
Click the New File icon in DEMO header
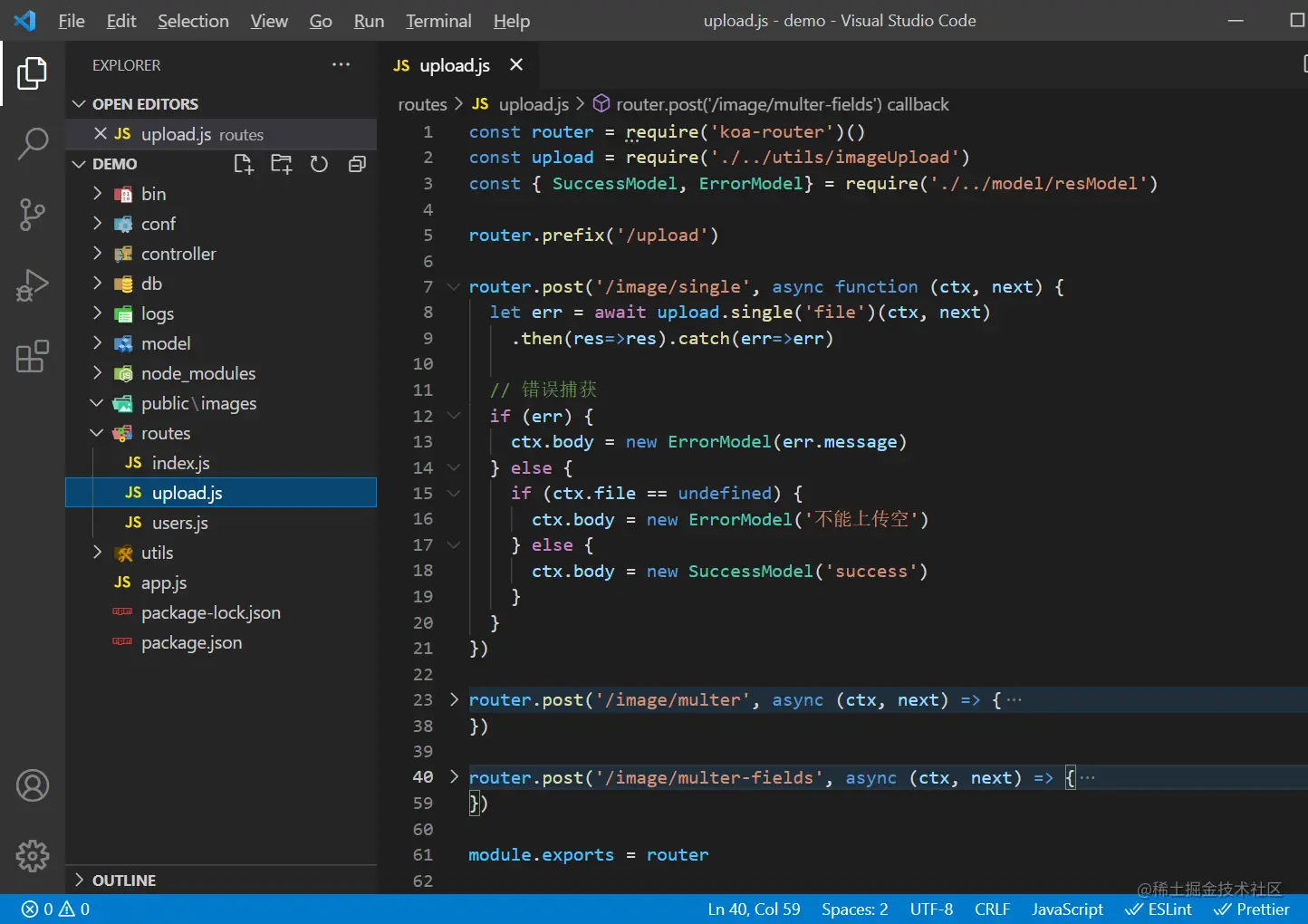tap(244, 164)
